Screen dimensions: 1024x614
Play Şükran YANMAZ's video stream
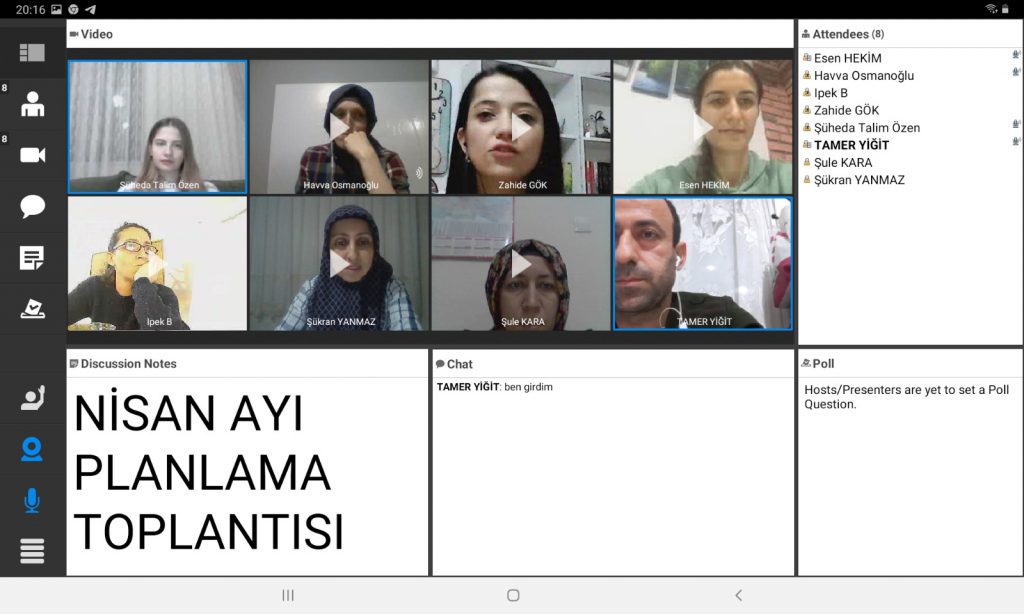[x=339, y=263]
